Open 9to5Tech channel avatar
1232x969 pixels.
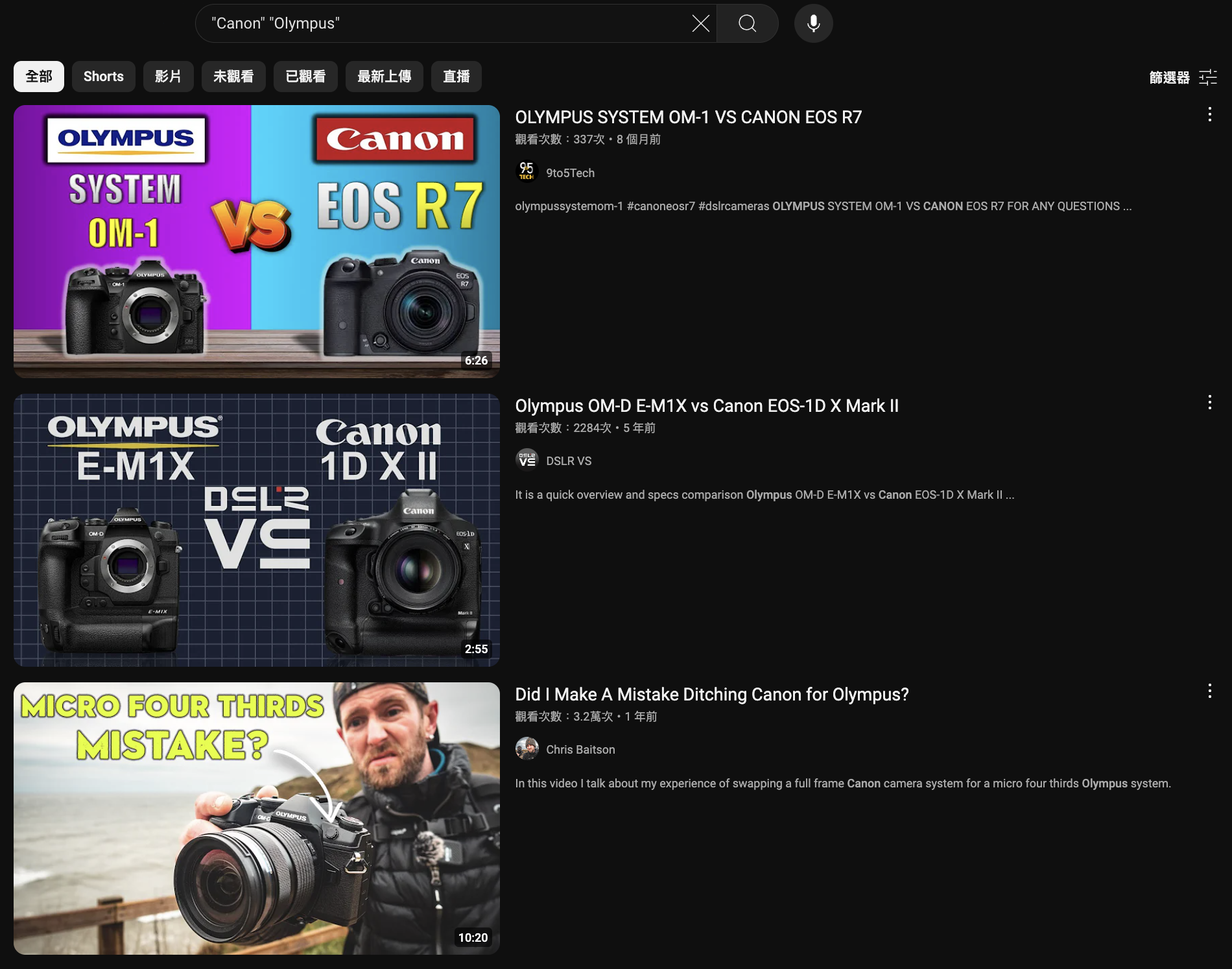(527, 172)
